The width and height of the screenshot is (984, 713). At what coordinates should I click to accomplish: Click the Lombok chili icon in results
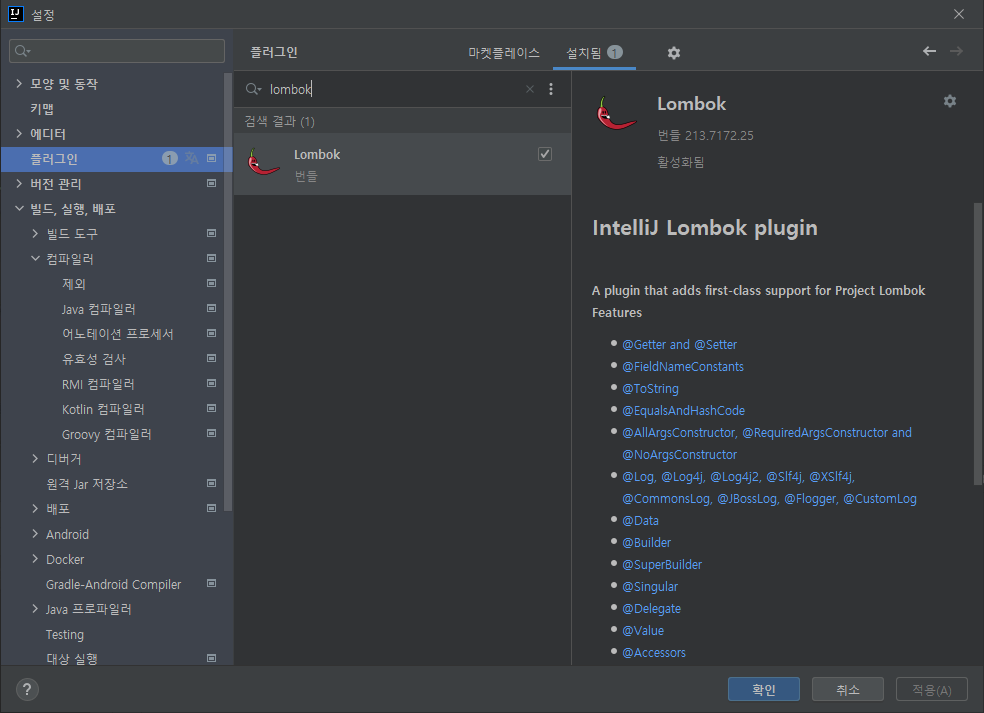(x=264, y=162)
